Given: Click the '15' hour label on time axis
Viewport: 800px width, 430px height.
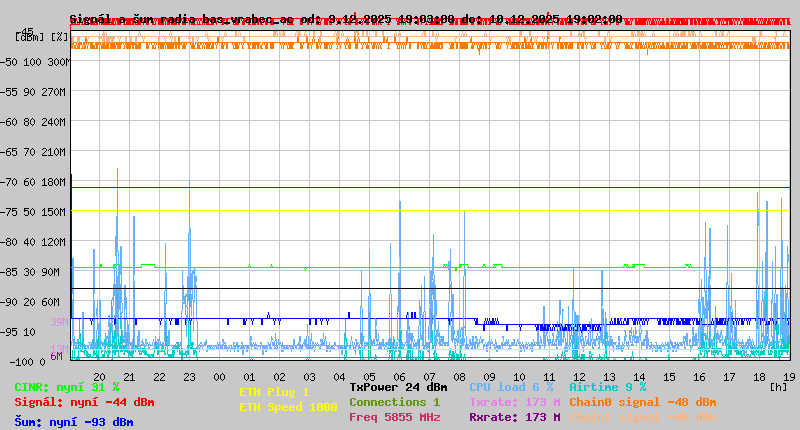Looking at the screenshot, I should point(669,377).
